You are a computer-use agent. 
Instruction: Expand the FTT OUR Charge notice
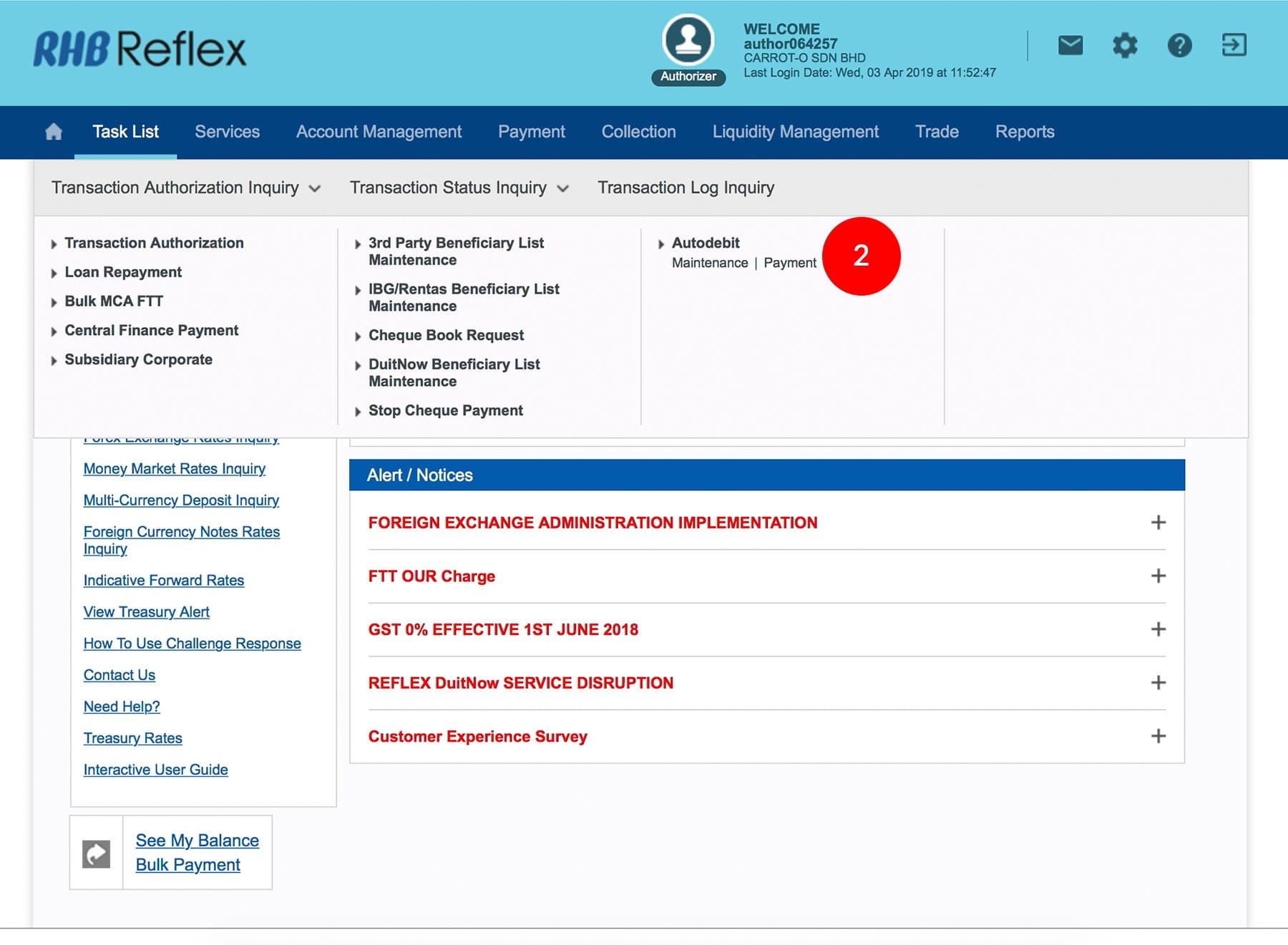pyautogui.click(x=1158, y=576)
